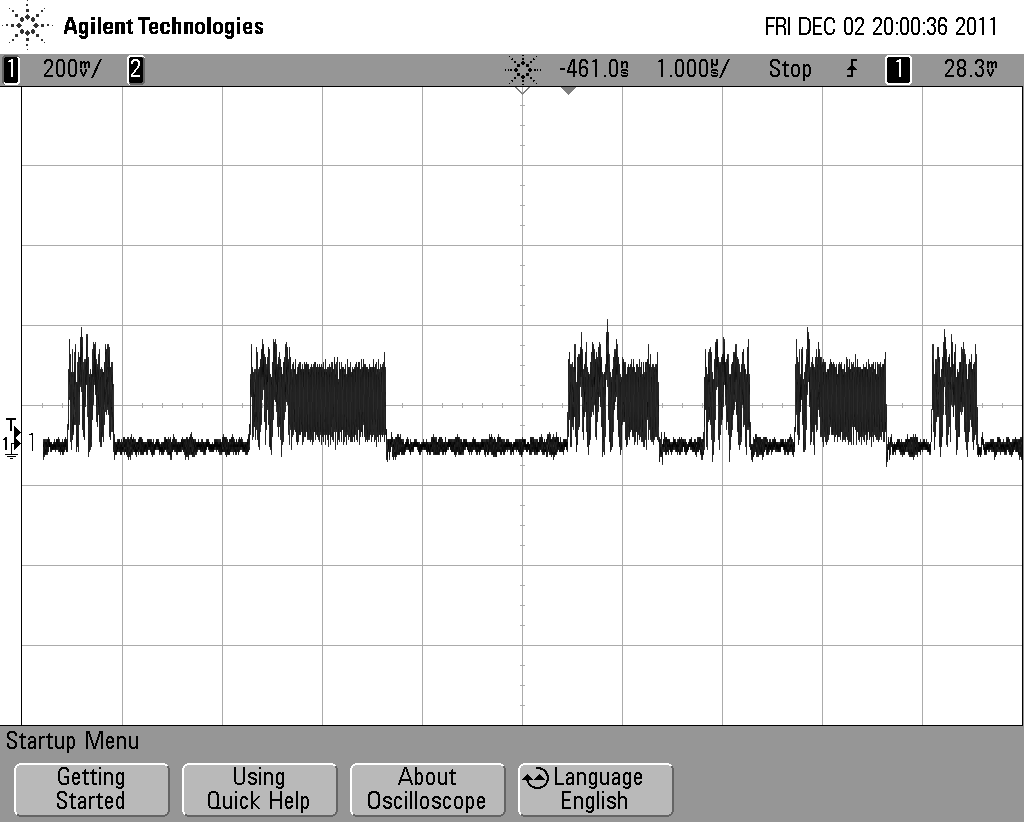Open the Getting Started softkey
The width and height of the screenshot is (1024, 822).
tap(91, 789)
